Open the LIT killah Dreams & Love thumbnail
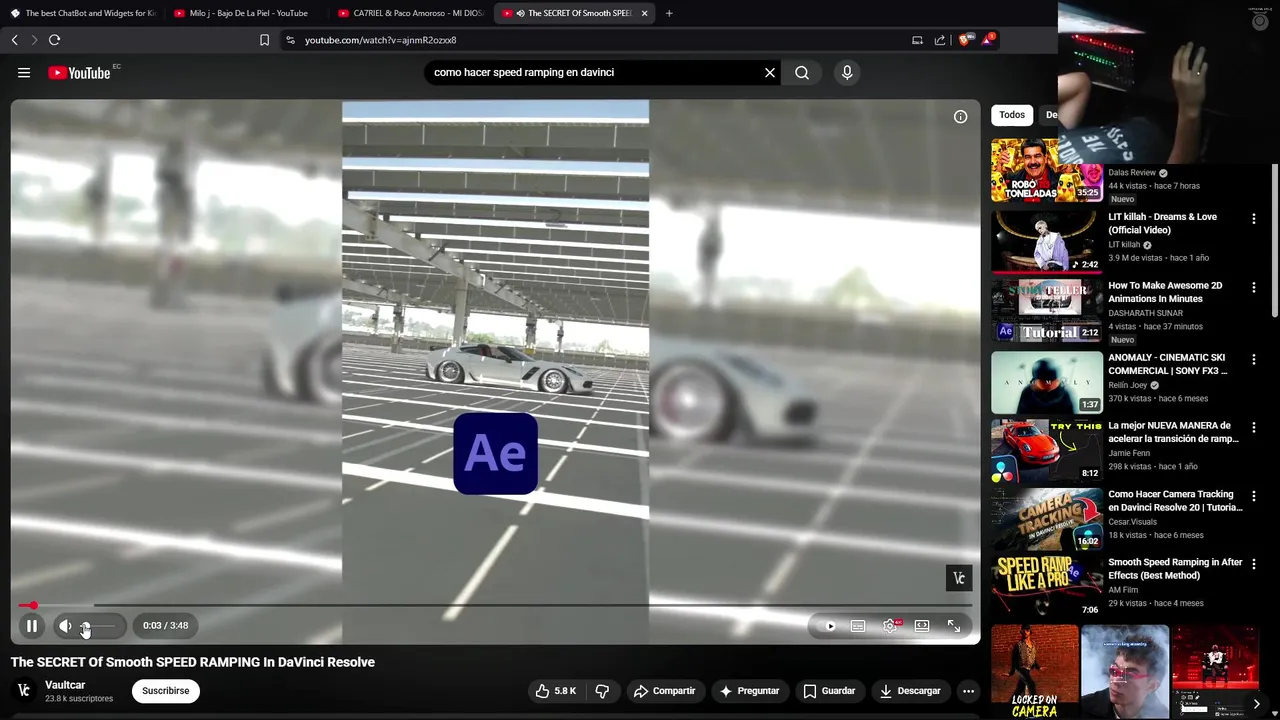The image size is (1280, 720). point(1047,241)
